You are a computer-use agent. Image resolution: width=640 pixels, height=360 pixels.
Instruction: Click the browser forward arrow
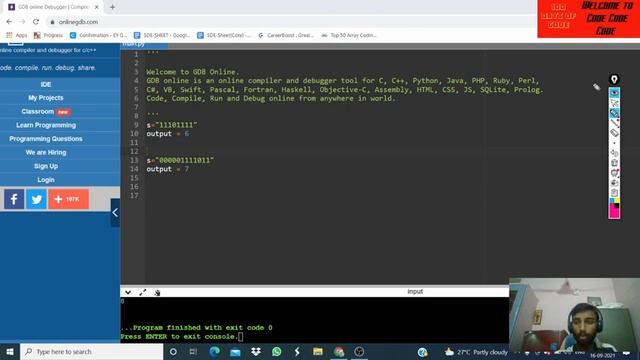tap(22, 22)
